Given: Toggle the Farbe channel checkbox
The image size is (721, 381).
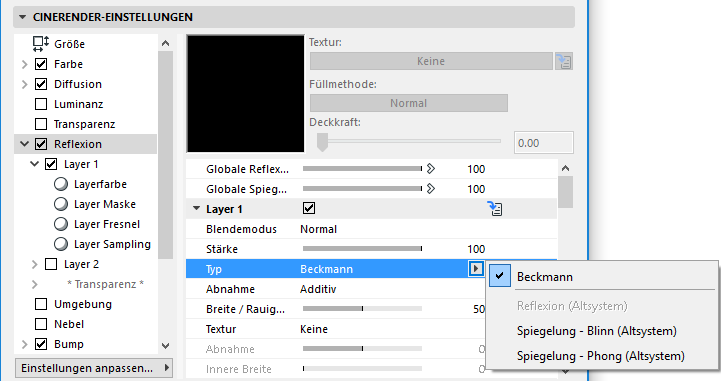Looking at the screenshot, I should (x=41, y=64).
